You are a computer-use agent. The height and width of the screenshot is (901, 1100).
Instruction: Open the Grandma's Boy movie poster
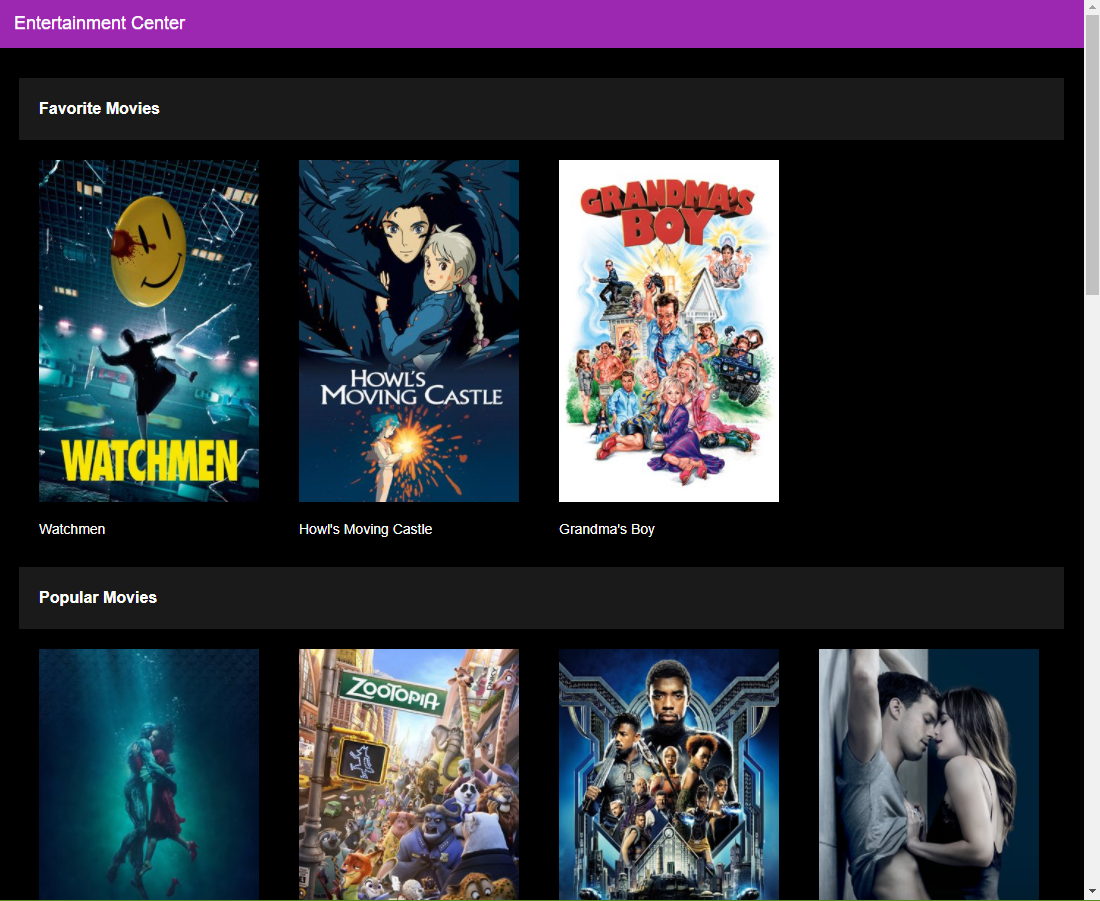[x=669, y=331]
